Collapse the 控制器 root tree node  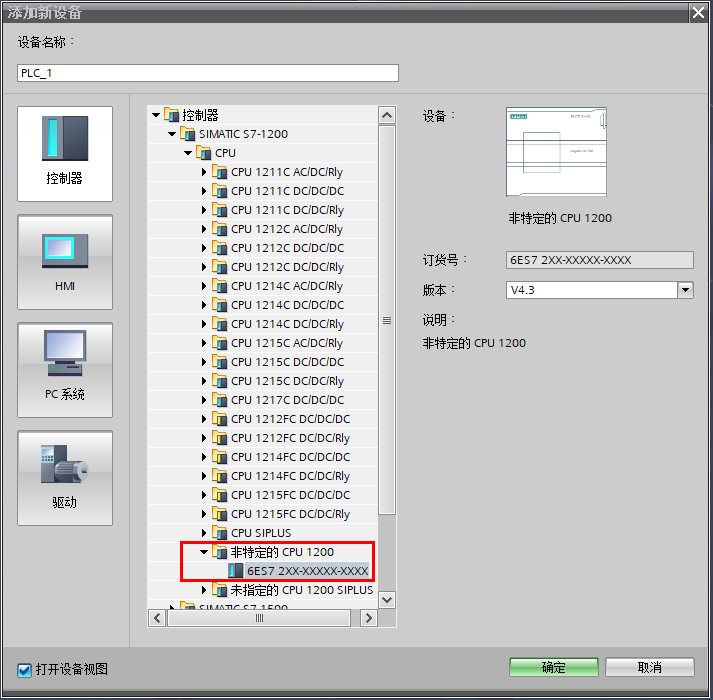pos(156,115)
